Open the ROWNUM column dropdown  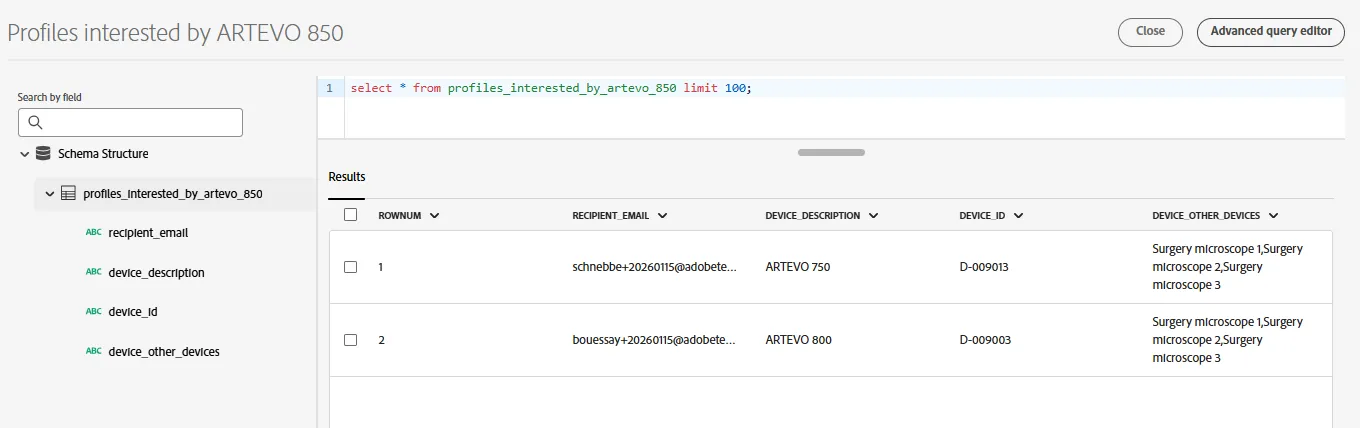[x=434, y=215]
